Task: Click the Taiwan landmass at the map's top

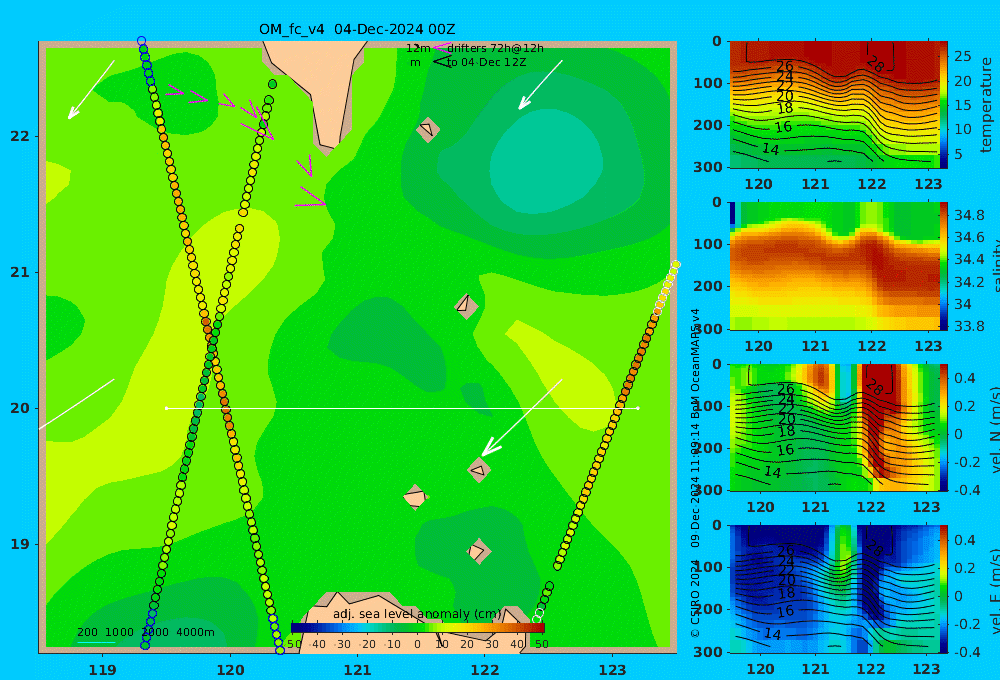Action: coord(320,89)
